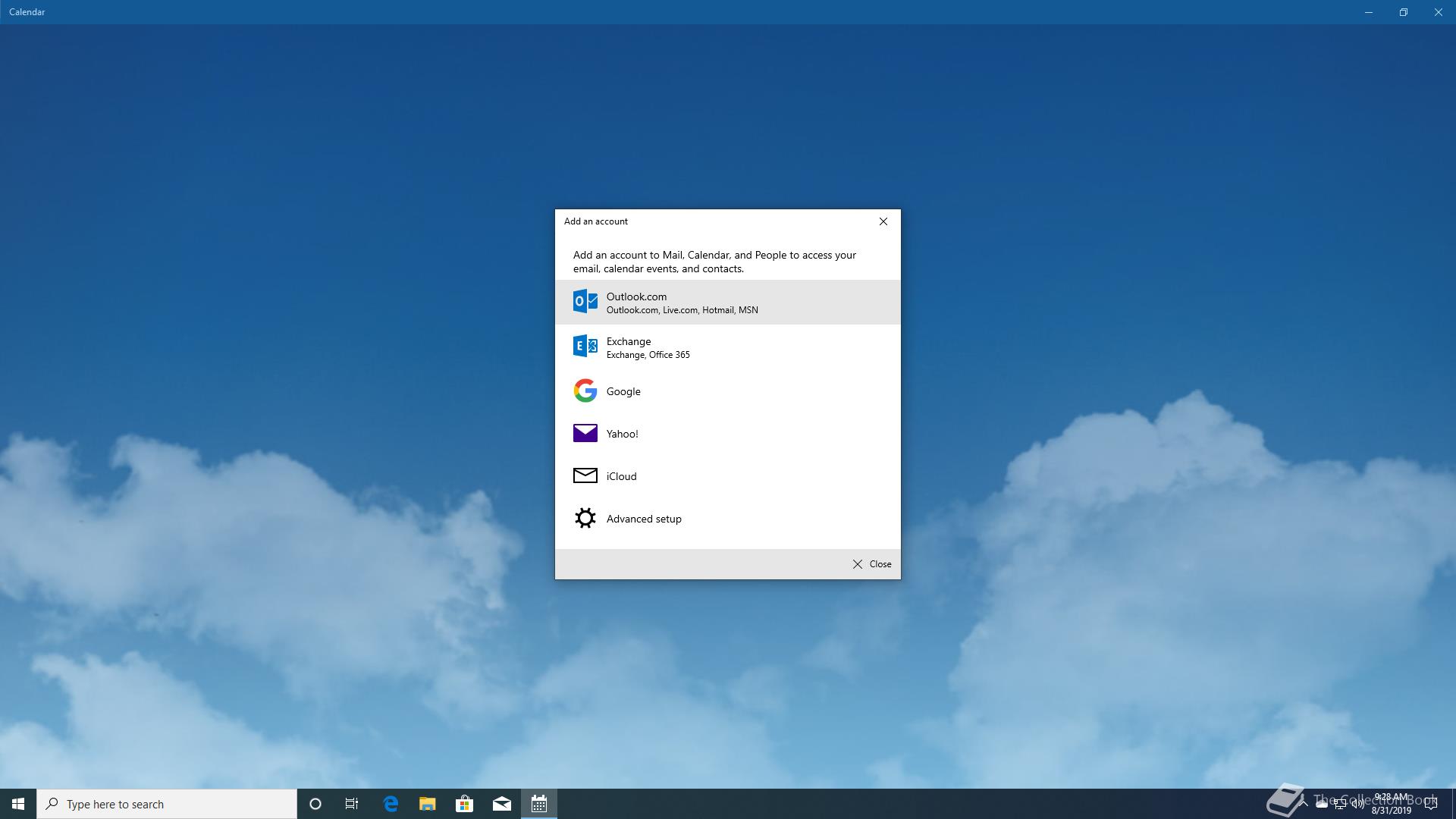Screen dimensions: 1456x819
Task: Launch File Explorer from taskbar
Action: pyautogui.click(x=427, y=804)
